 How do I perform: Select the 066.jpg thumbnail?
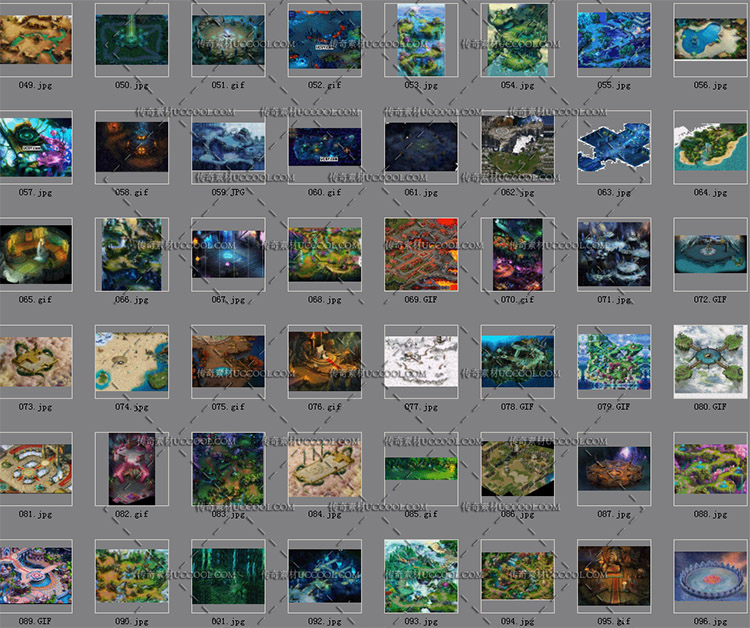click(132, 254)
